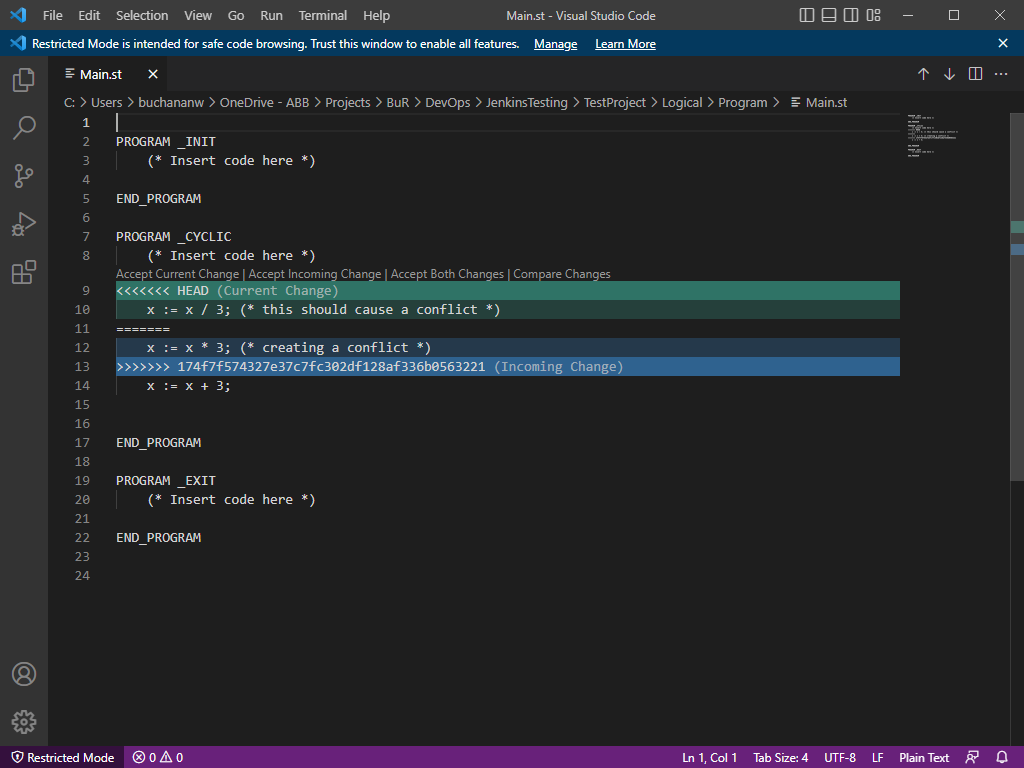Open the File menu
This screenshot has width=1024, height=768.
(x=52, y=15)
